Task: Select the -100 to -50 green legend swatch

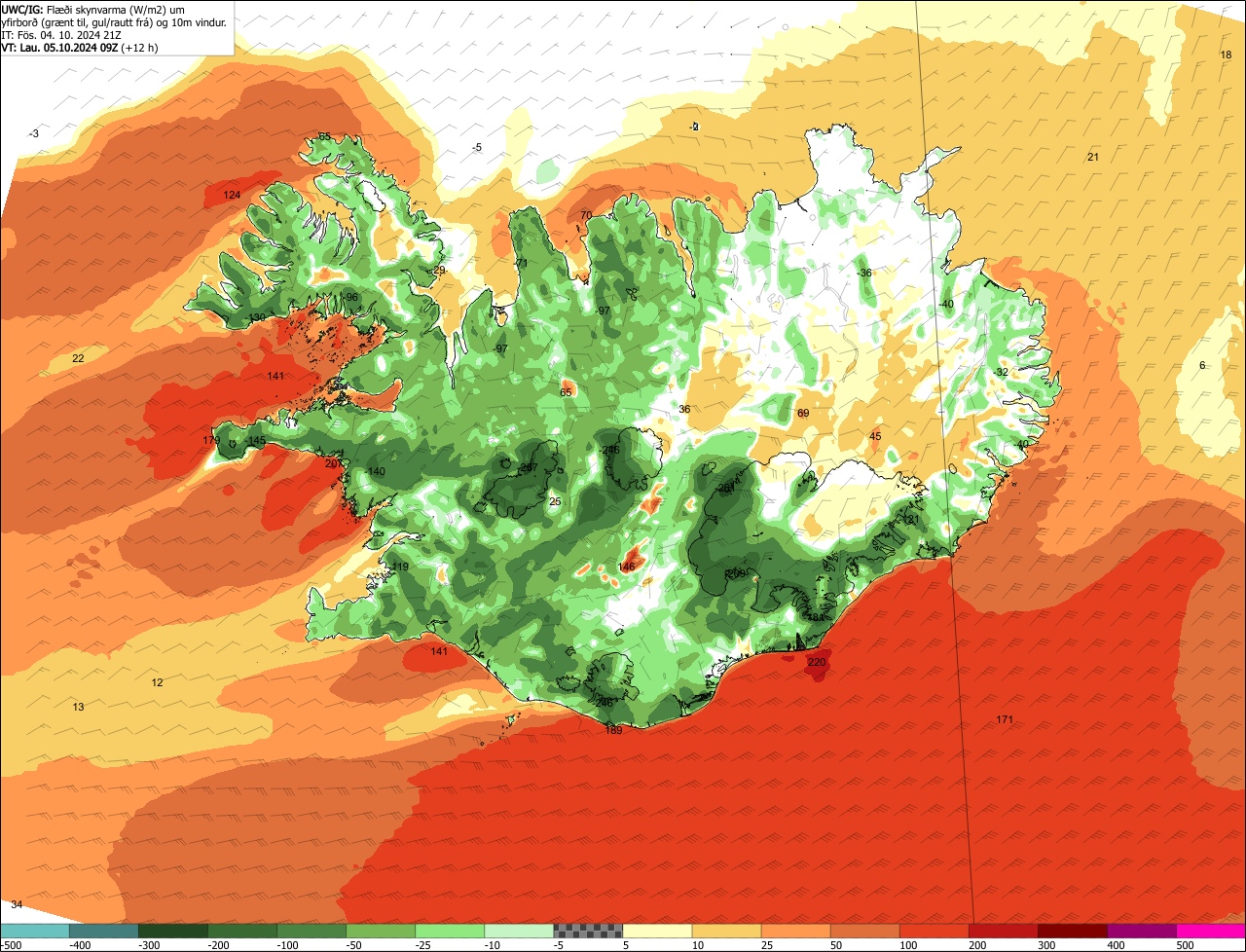Action: tap(311, 931)
